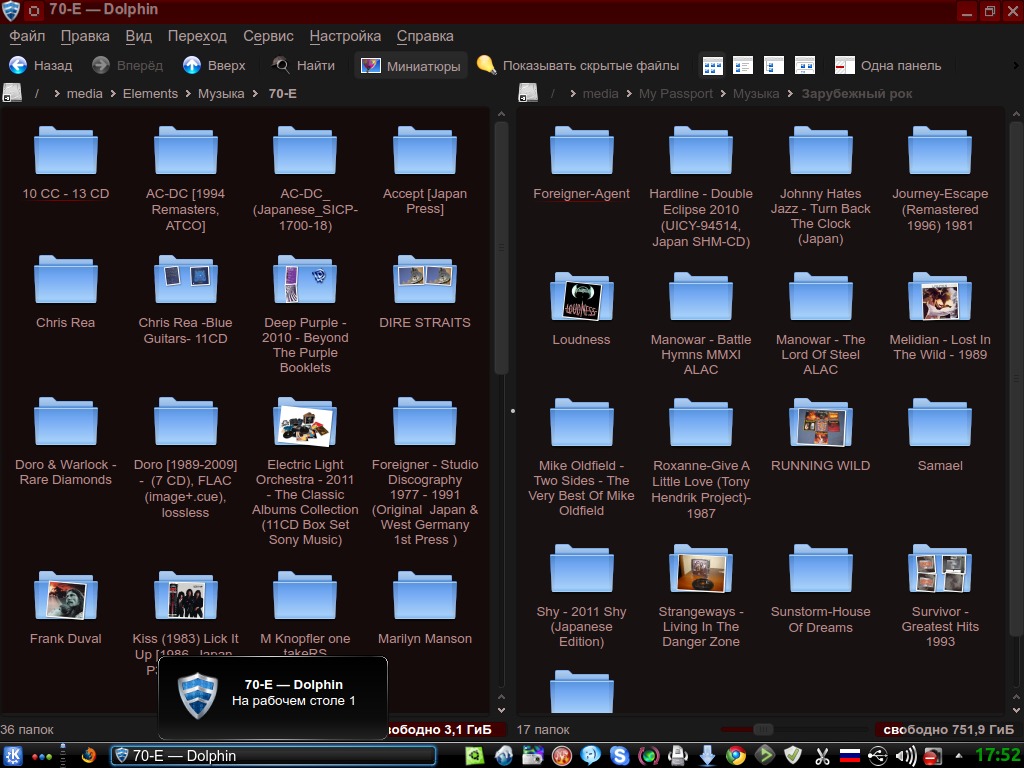The height and width of the screenshot is (768, 1024).
Task: Open the KDE application launcher
Action: pyautogui.click(x=12, y=756)
